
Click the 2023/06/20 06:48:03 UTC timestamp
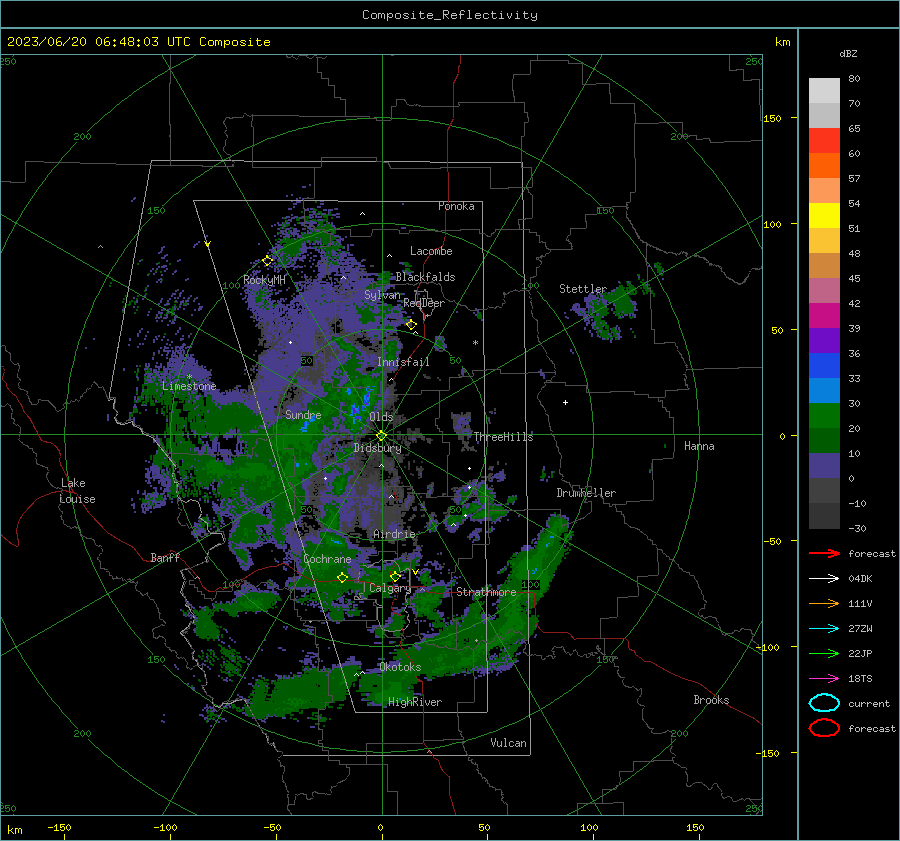click(x=138, y=42)
